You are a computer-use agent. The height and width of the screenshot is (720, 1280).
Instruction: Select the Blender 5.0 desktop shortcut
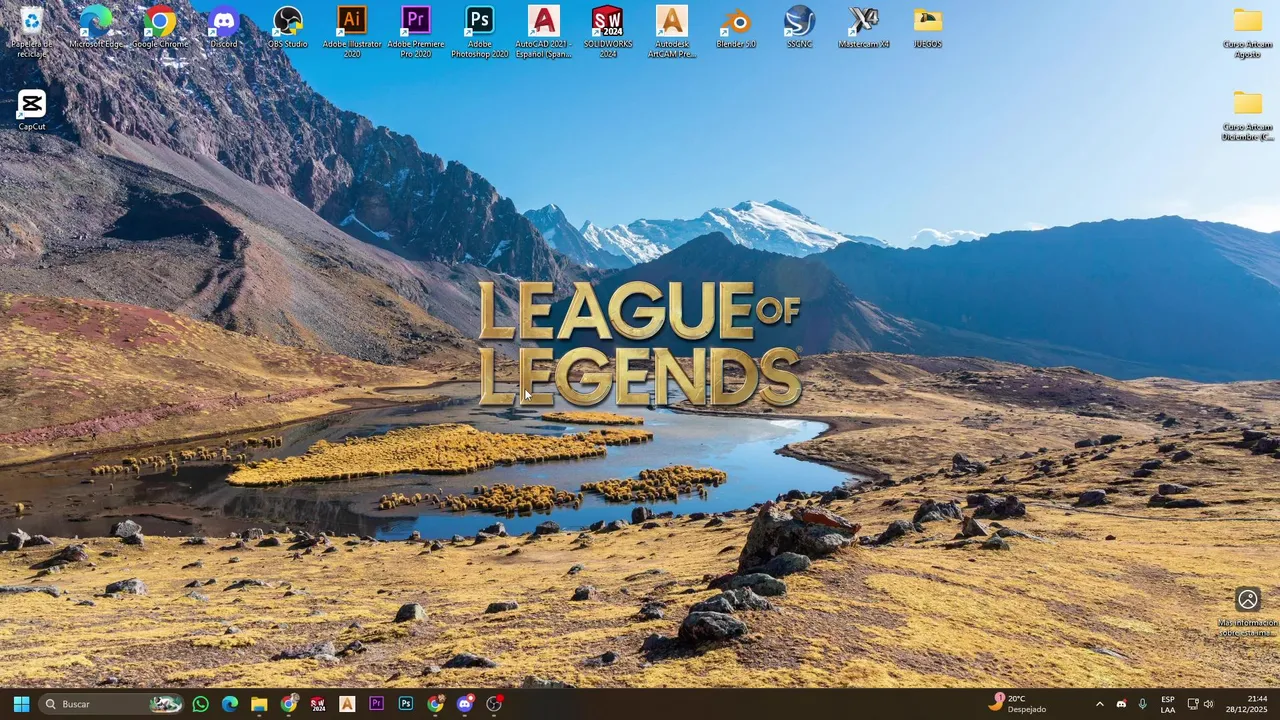pos(736,27)
